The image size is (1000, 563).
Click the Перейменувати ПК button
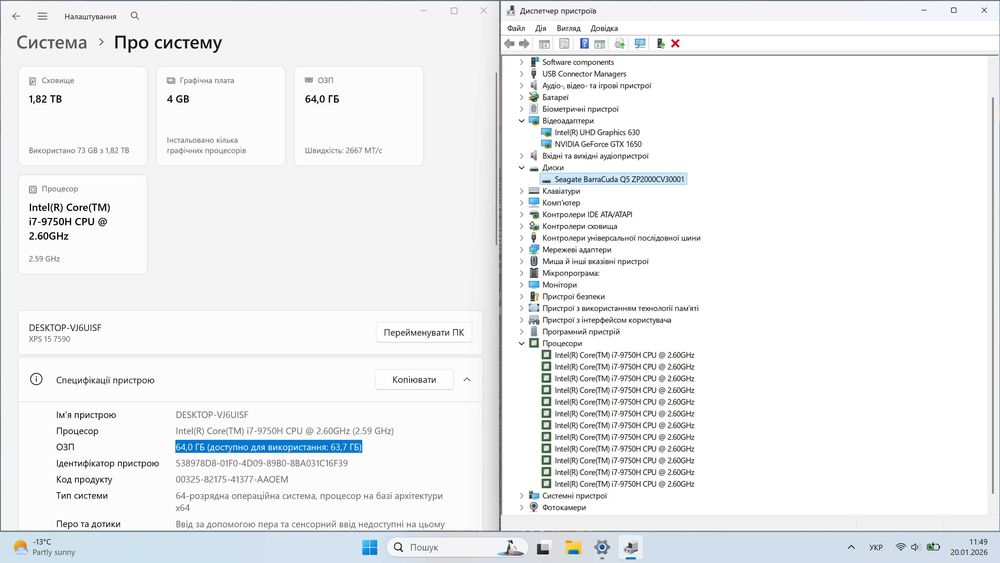click(x=423, y=332)
